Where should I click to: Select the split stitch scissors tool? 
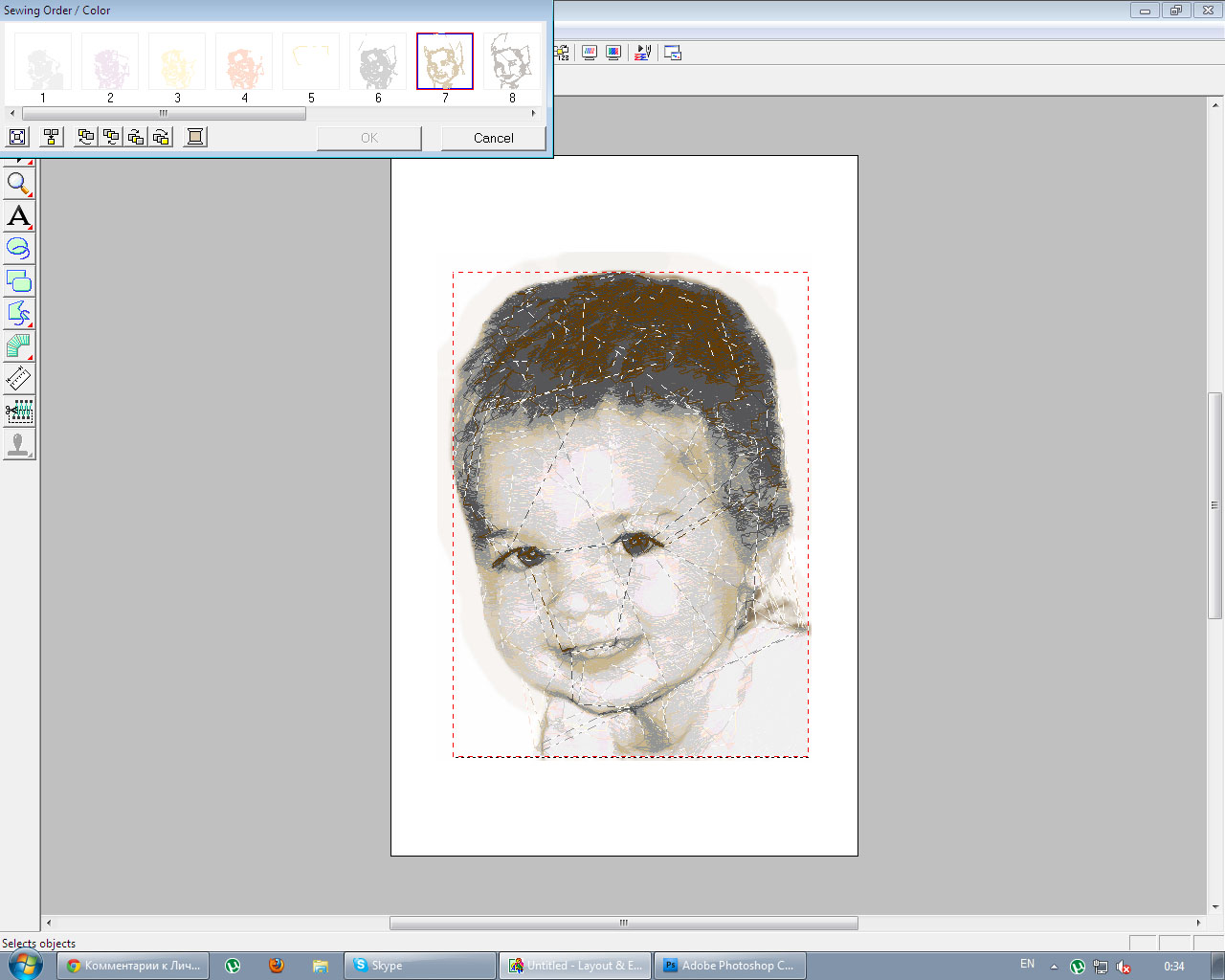tap(19, 412)
